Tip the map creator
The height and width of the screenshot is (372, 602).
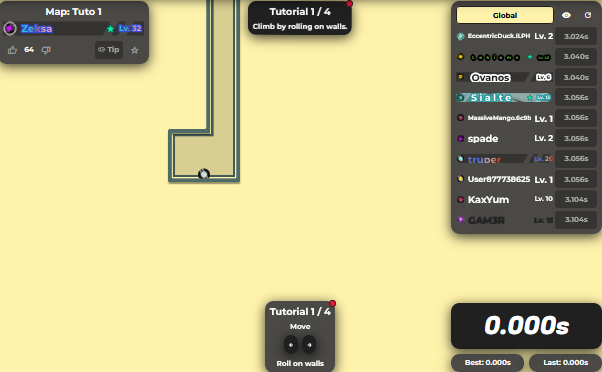click(x=109, y=50)
